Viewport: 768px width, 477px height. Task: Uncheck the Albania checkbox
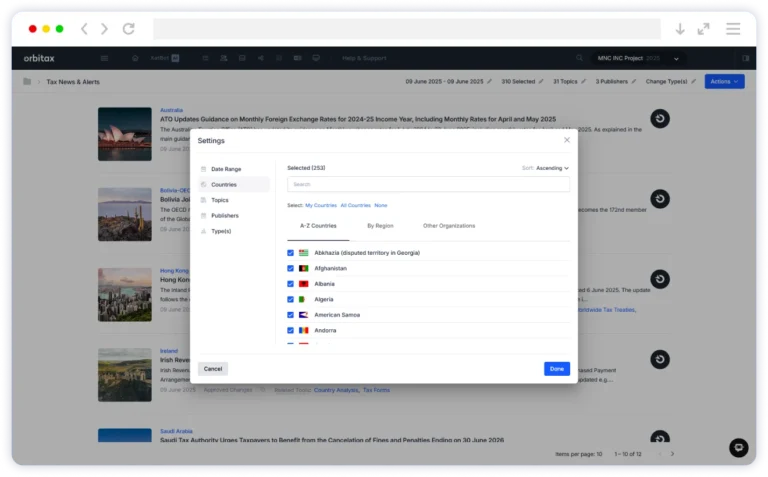pyautogui.click(x=291, y=284)
